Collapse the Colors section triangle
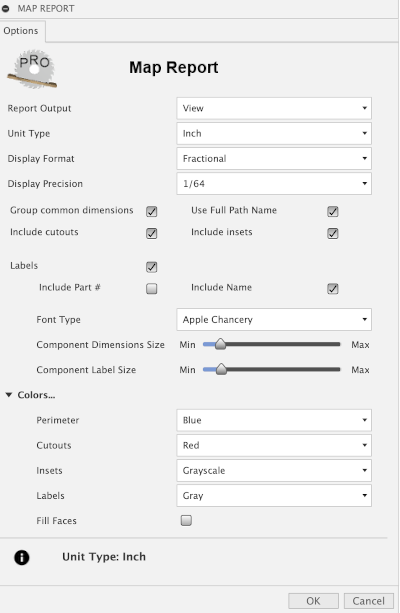Image resolution: width=400 pixels, height=613 pixels. click(x=9, y=395)
